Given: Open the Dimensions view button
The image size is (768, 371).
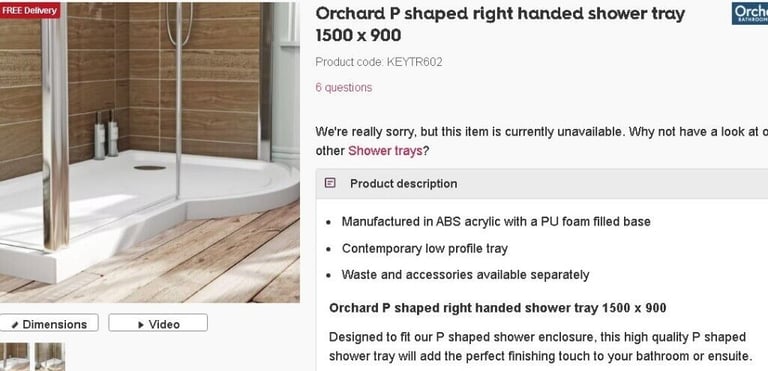Looking at the screenshot, I should [x=48, y=324].
